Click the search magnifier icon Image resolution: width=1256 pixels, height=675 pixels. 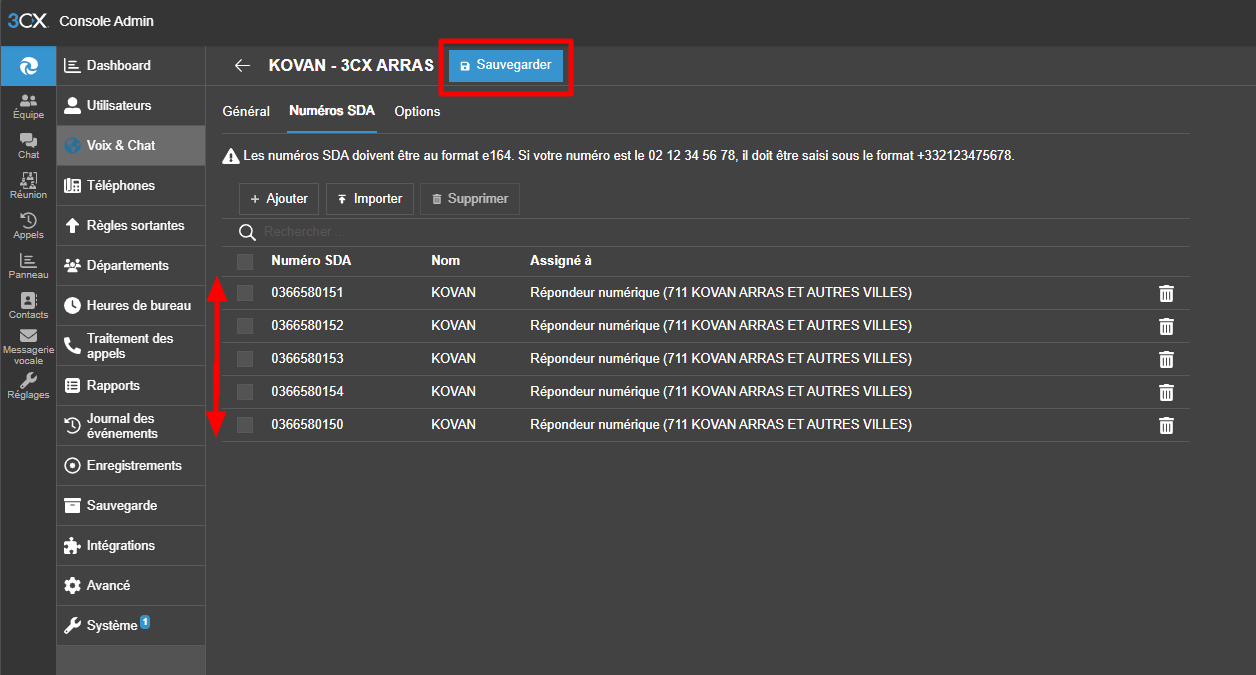[247, 232]
